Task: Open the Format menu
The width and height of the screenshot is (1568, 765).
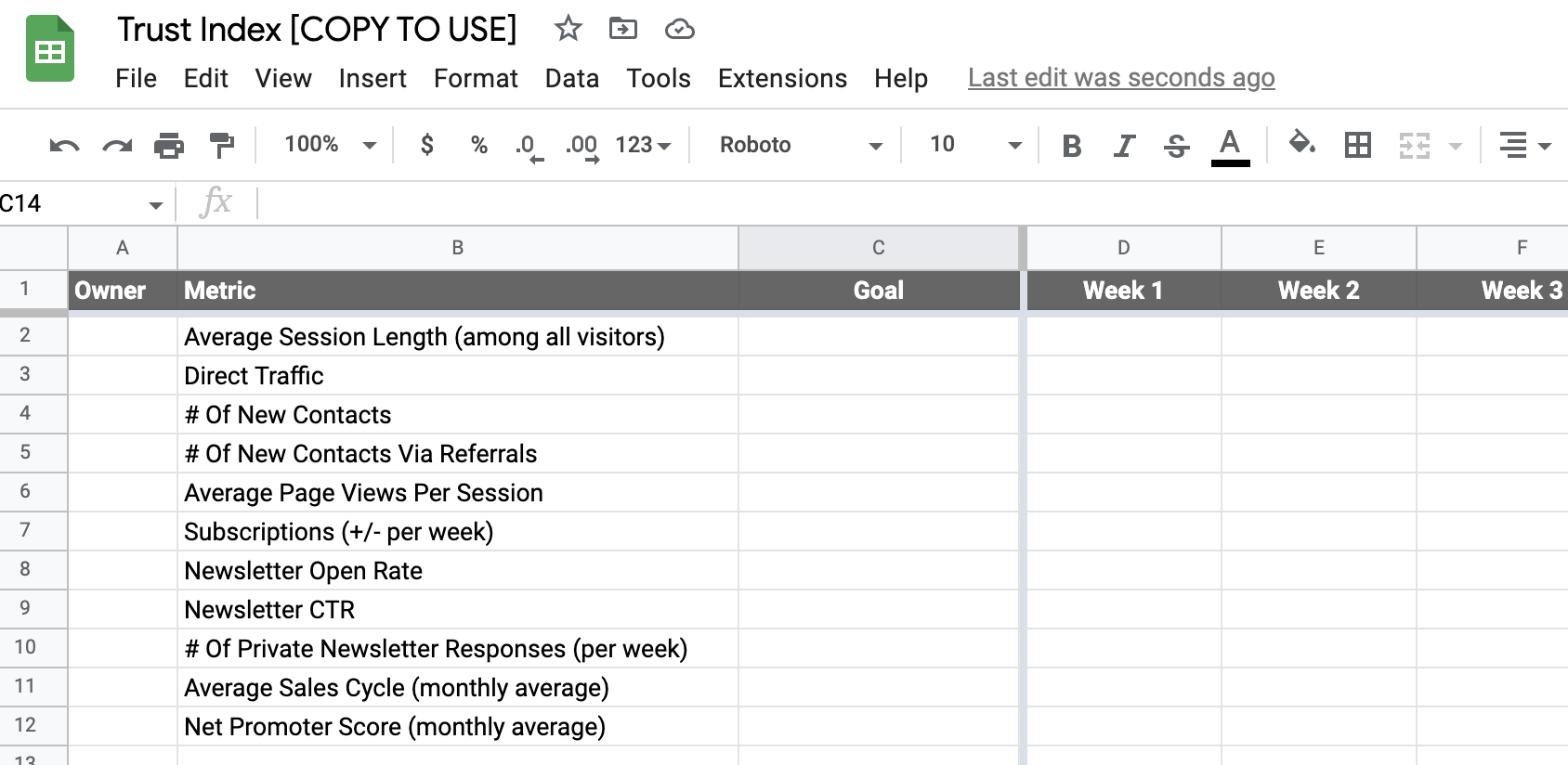Action: point(476,78)
